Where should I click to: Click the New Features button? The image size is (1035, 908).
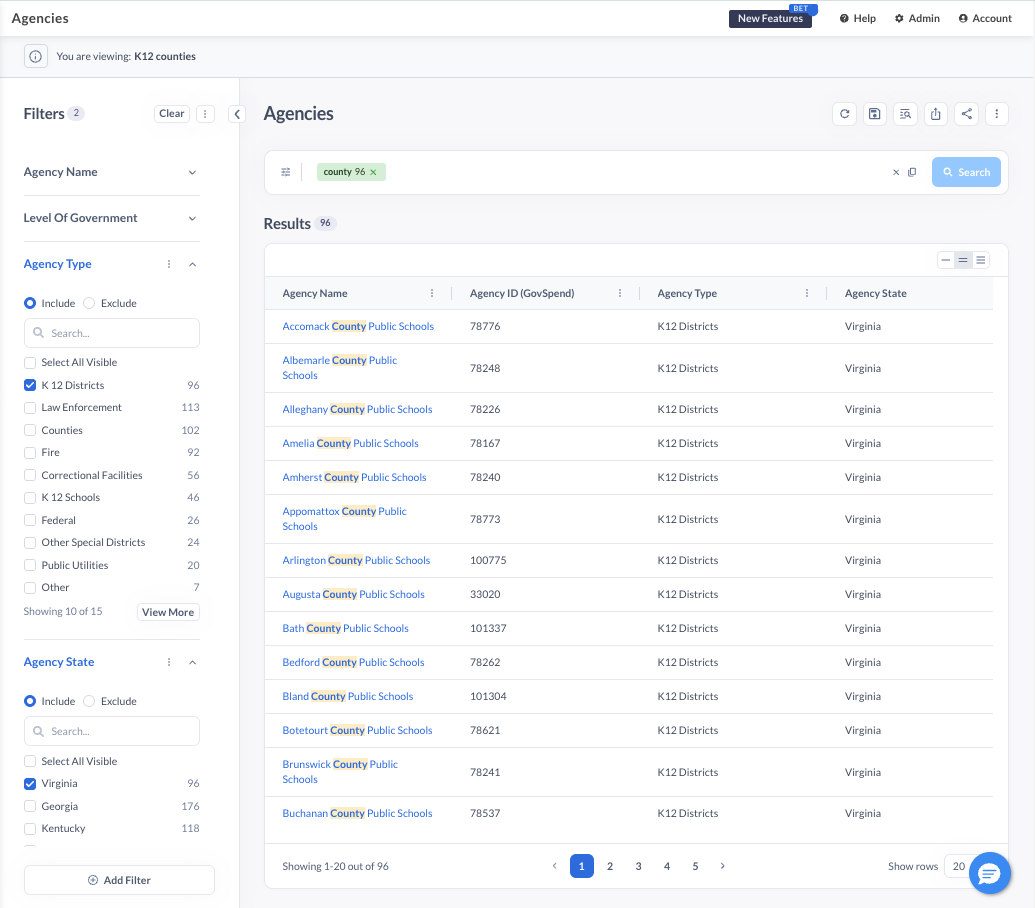(770, 18)
